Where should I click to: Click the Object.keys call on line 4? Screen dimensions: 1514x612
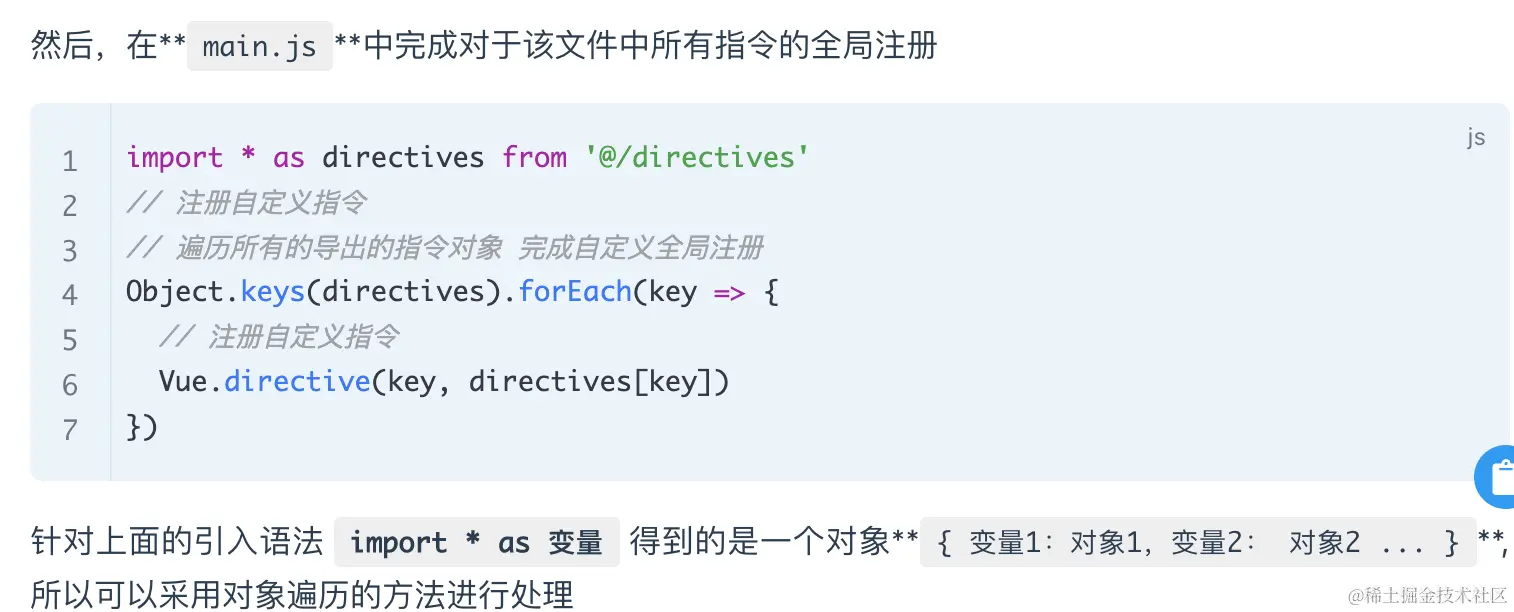pyautogui.click(x=214, y=292)
